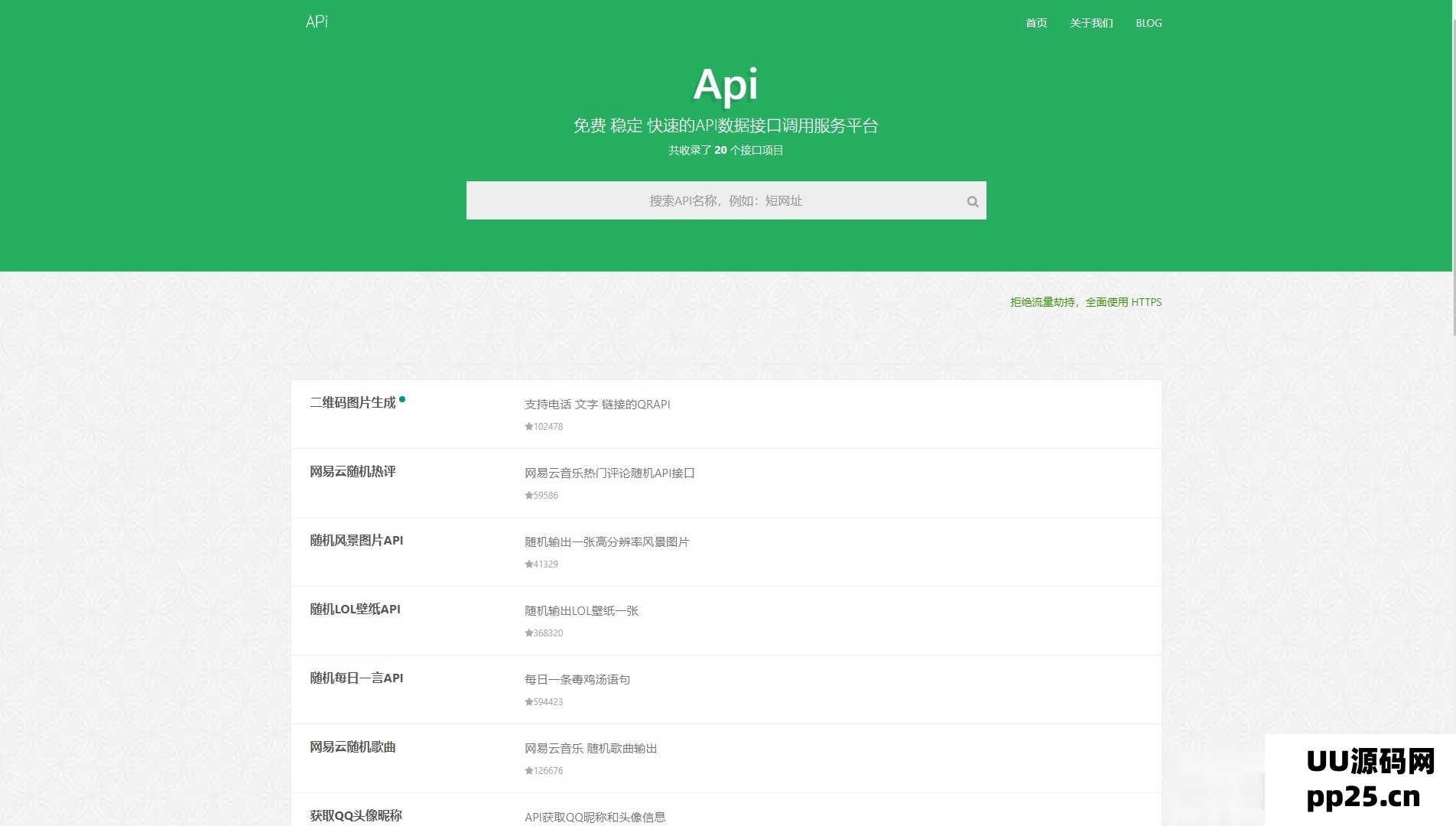The height and width of the screenshot is (826, 1456).
Task: Click the green dot badge on 二维码图片生成
Action: (404, 398)
